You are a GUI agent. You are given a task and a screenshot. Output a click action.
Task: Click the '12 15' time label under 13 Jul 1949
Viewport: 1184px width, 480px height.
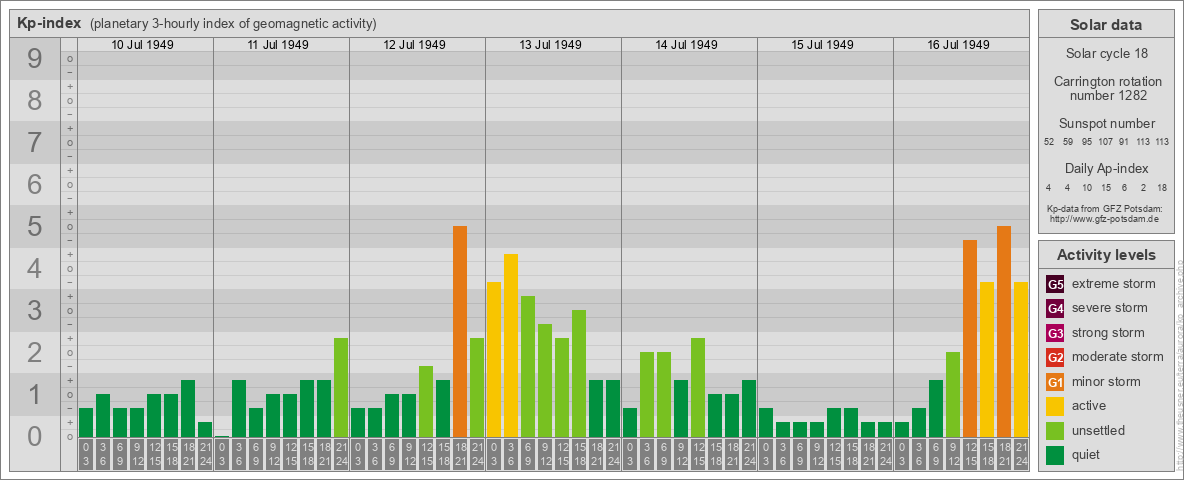pos(562,455)
